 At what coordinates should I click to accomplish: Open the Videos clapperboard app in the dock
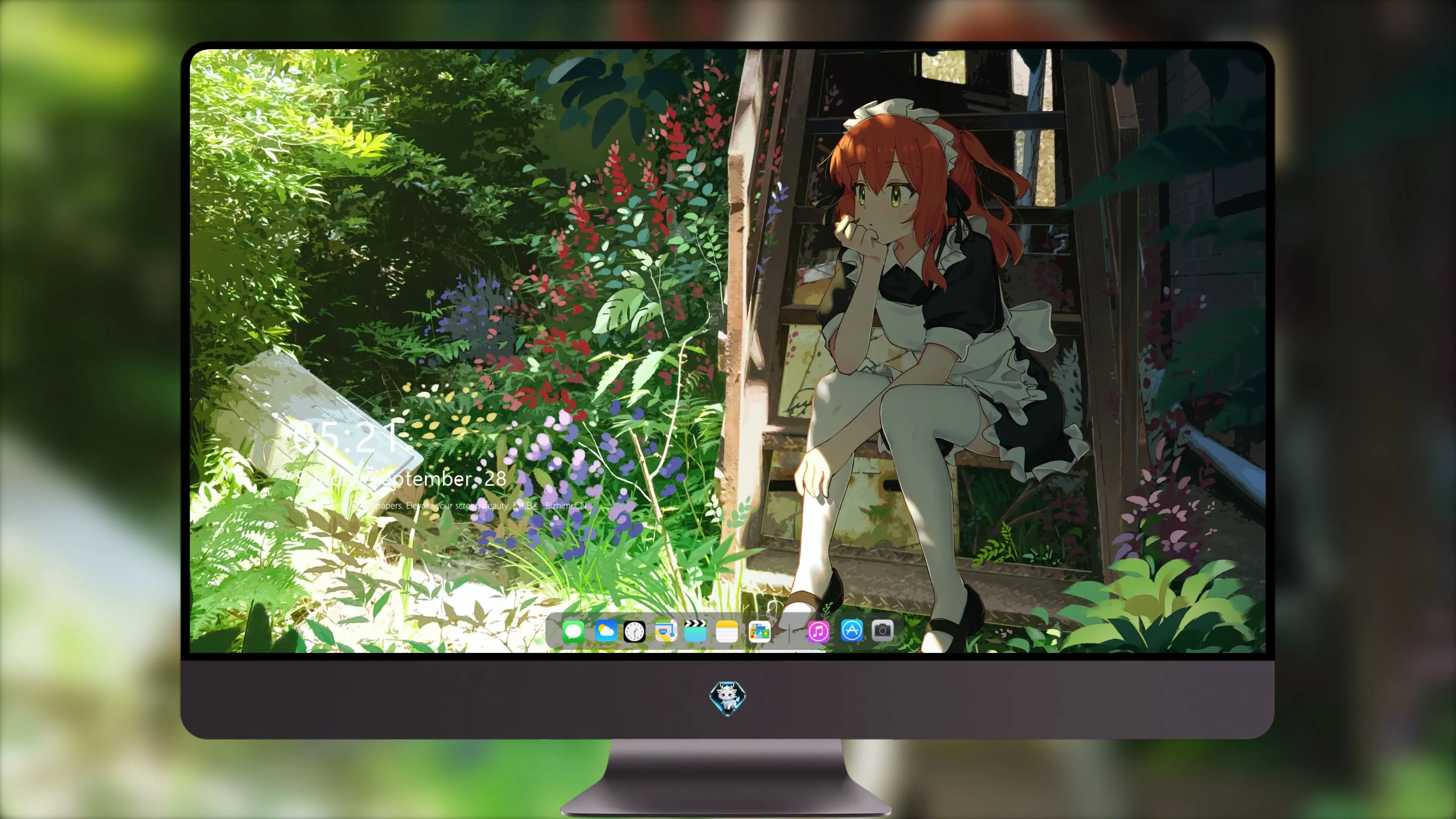point(695,631)
